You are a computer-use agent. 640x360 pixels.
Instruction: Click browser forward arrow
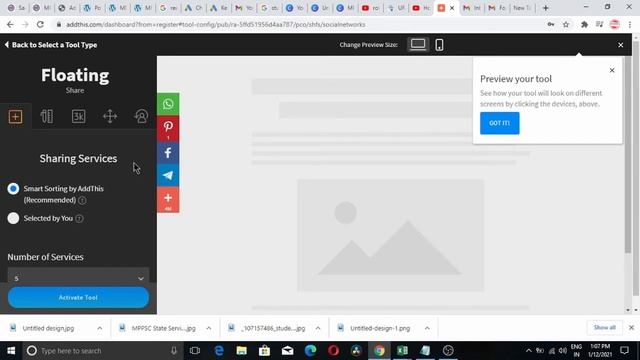(25, 24)
